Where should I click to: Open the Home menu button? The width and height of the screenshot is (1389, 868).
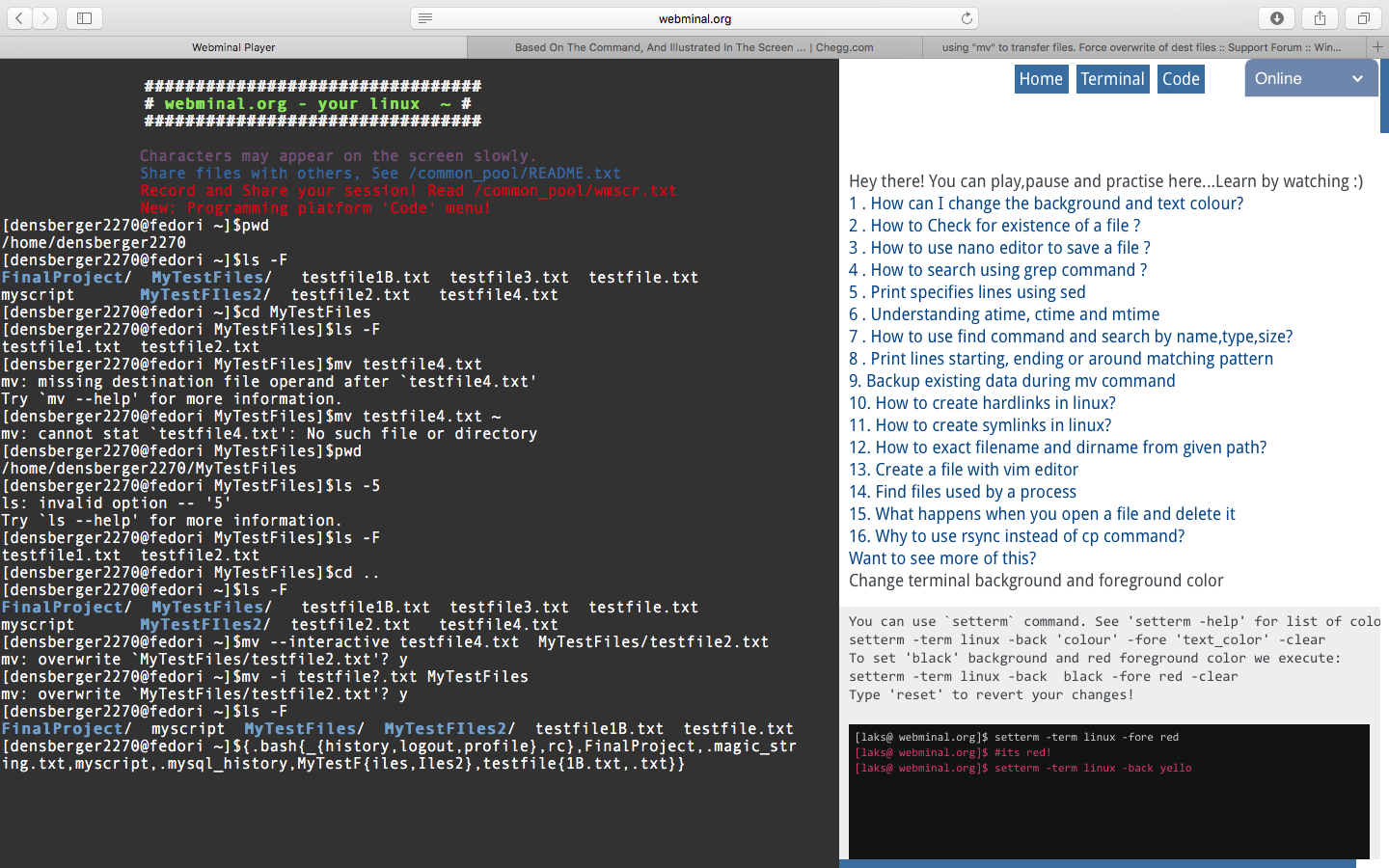tap(1041, 79)
